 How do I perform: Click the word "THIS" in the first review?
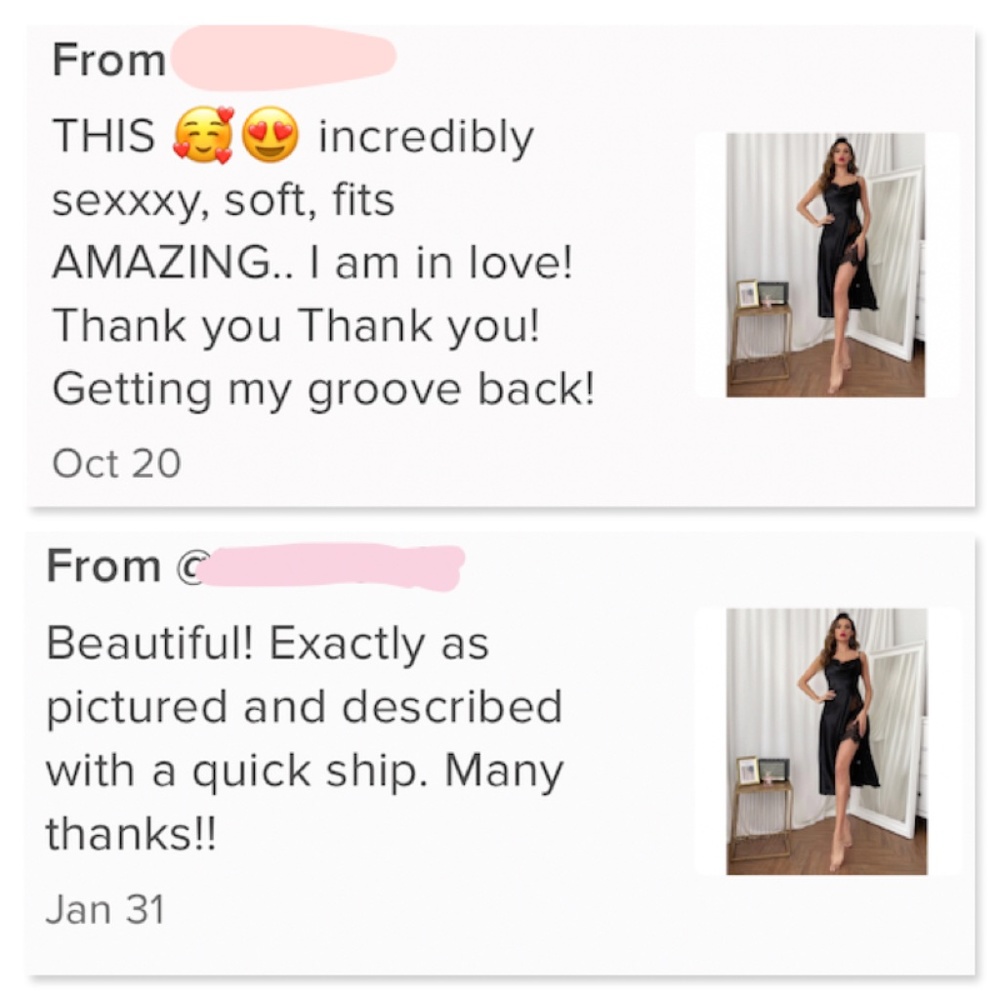[104, 136]
